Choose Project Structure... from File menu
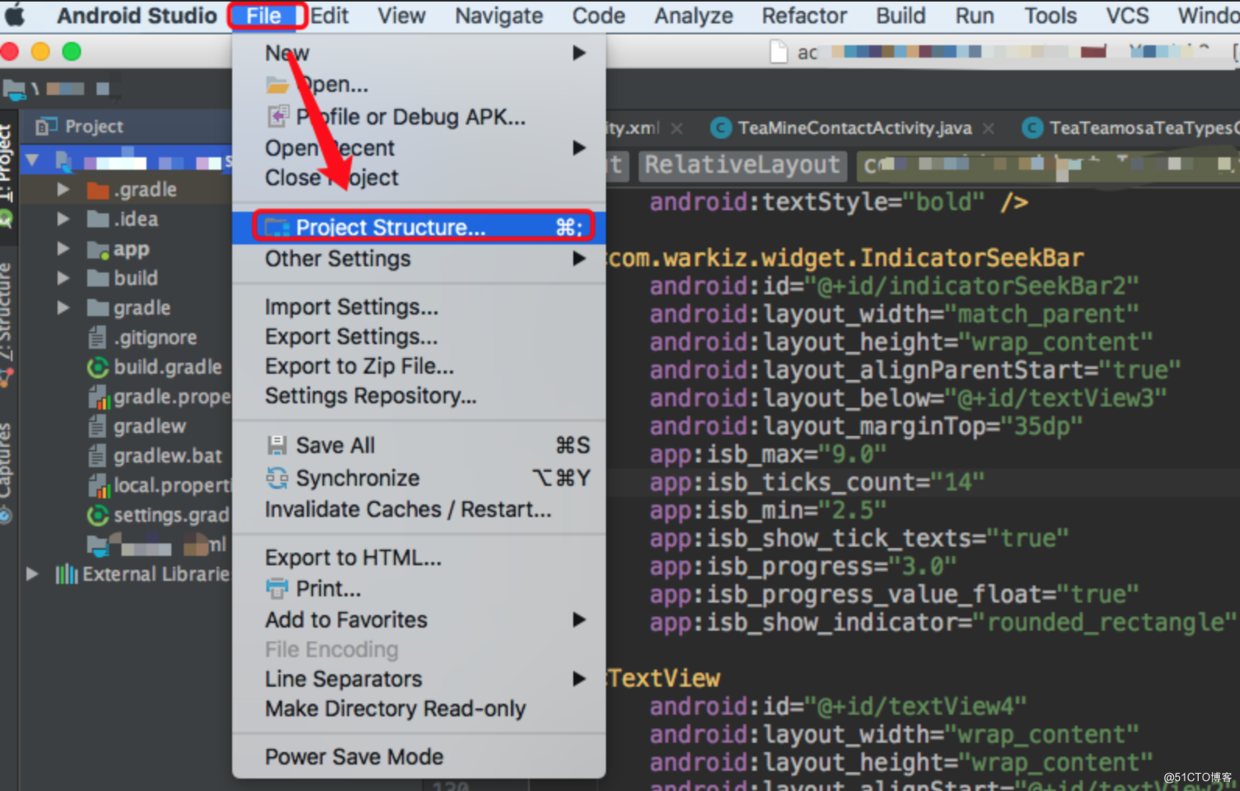 tap(419, 227)
